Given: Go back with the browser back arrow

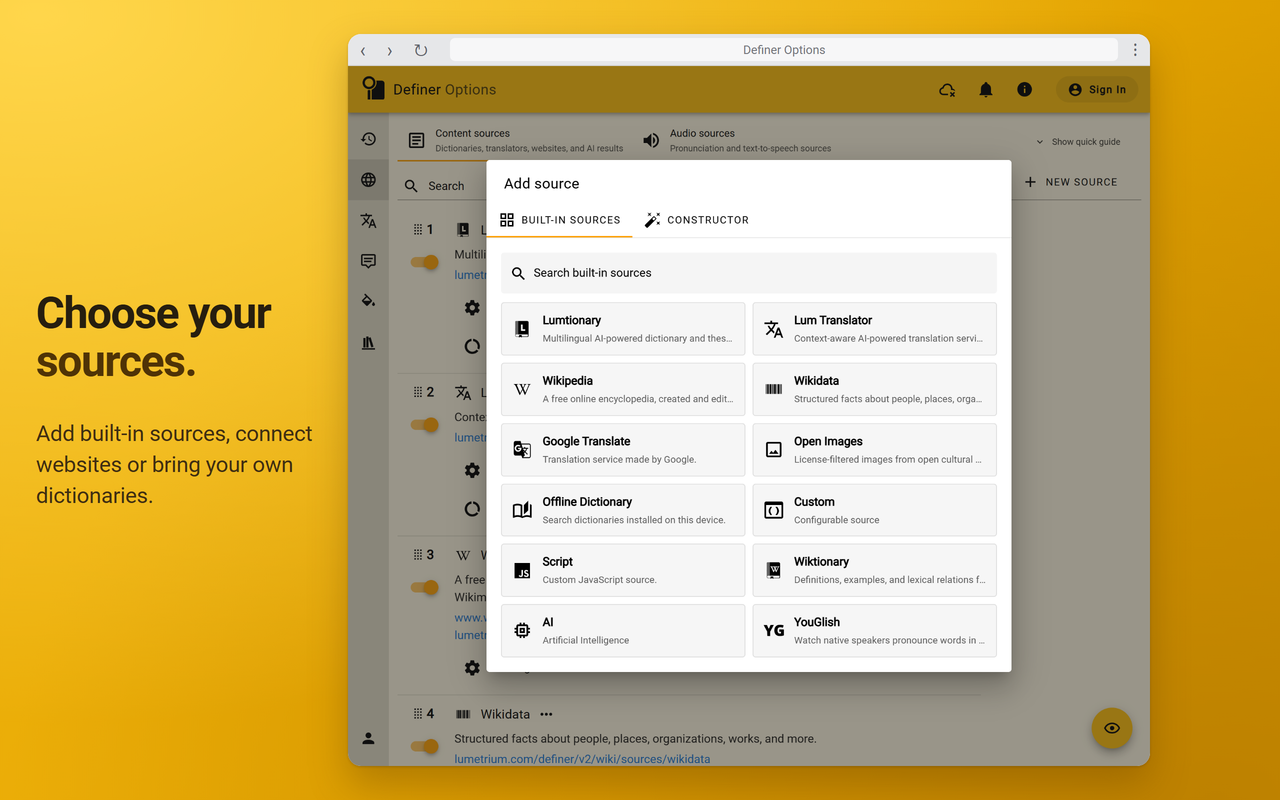Looking at the screenshot, I should pyautogui.click(x=363, y=50).
